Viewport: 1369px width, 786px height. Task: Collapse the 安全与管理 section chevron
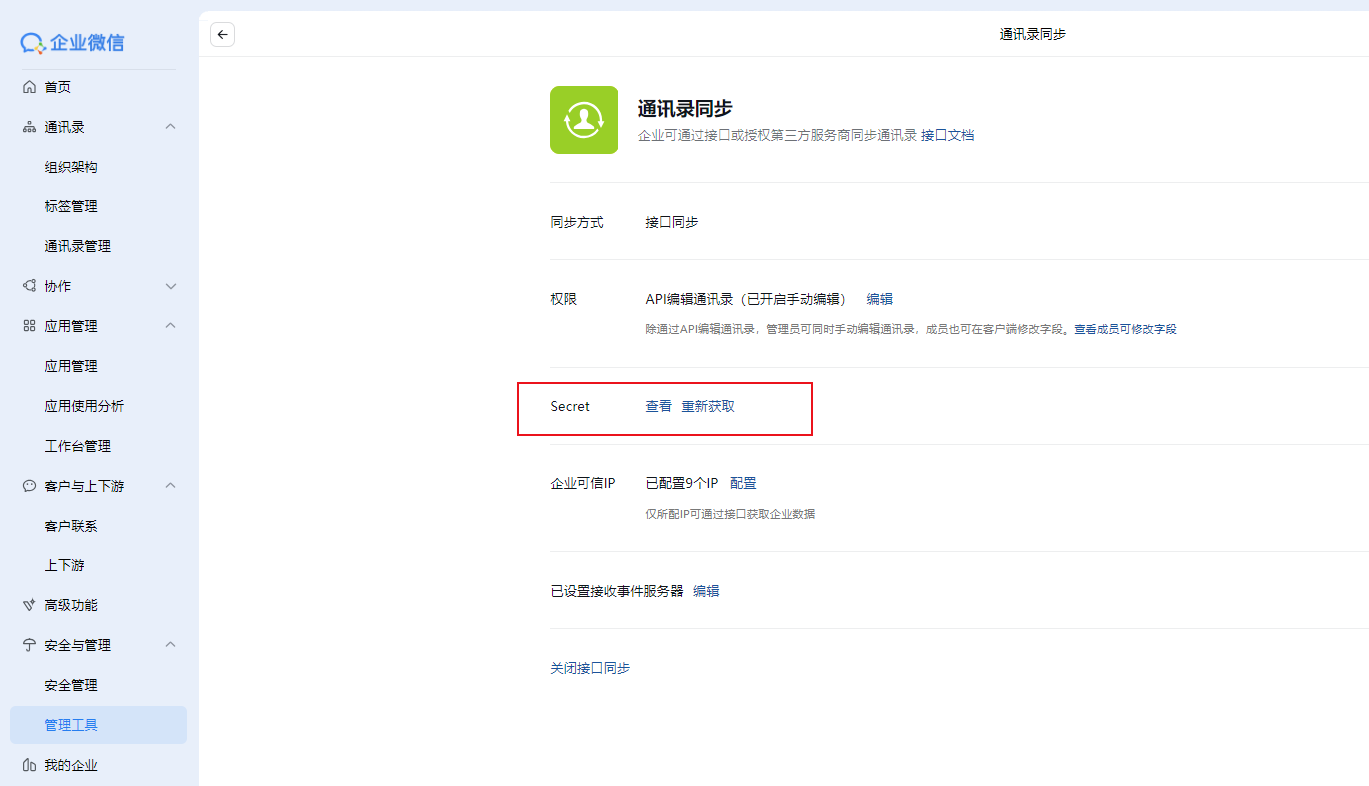pos(170,645)
